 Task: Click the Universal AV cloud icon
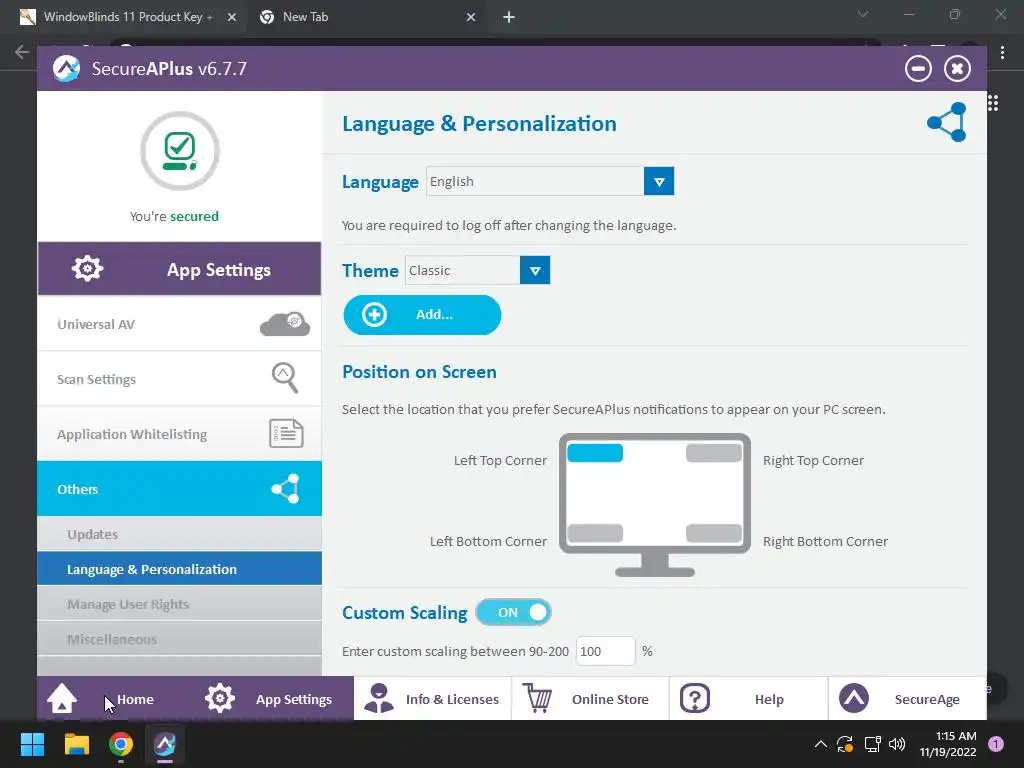tap(285, 324)
